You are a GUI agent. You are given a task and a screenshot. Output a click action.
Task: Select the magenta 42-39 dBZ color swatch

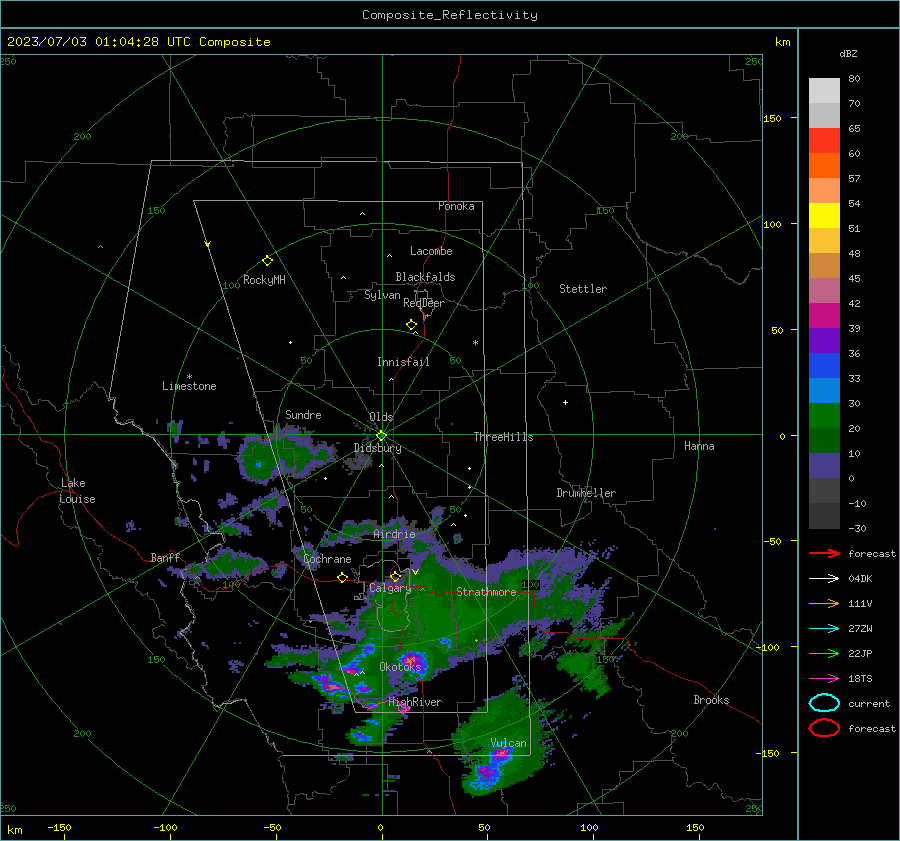(824, 316)
